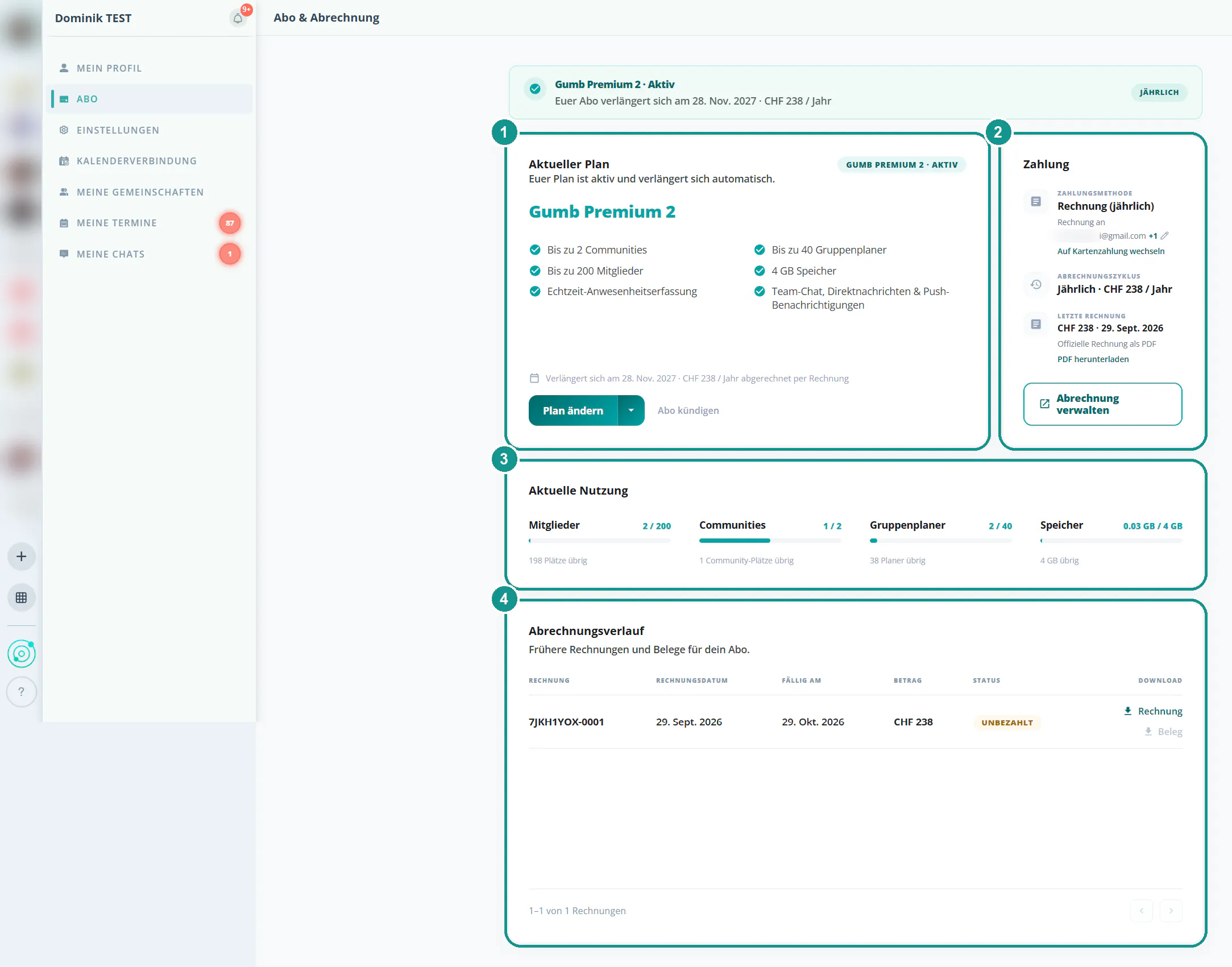Click PDF herunterladen link
Viewport: 1232px width, 967px height.
pyautogui.click(x=1093, y=359)
